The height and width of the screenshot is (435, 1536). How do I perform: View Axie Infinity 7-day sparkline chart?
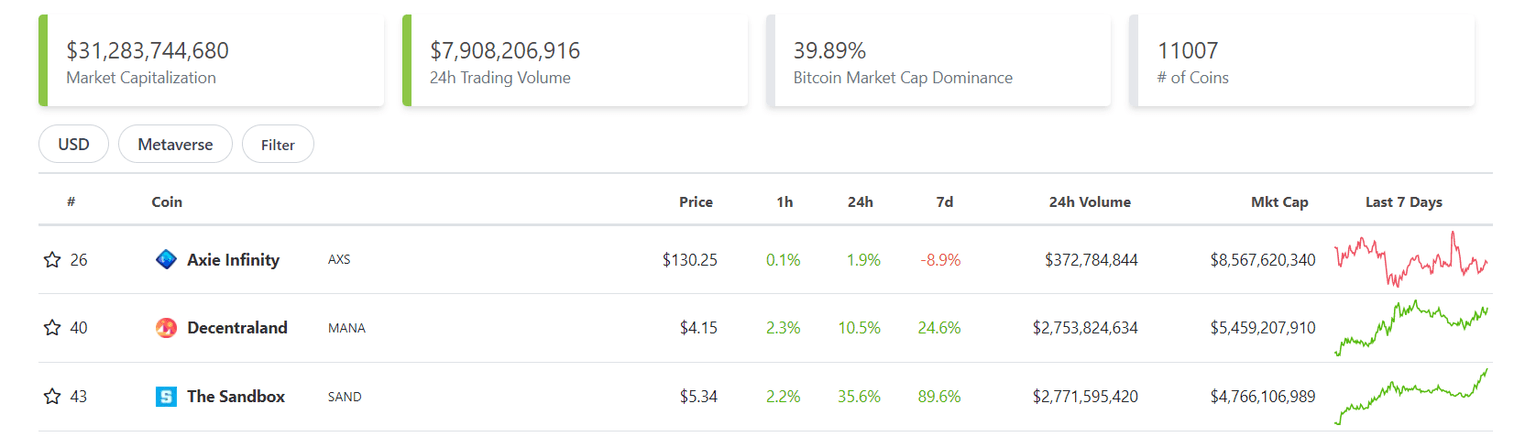point(1411,260)
